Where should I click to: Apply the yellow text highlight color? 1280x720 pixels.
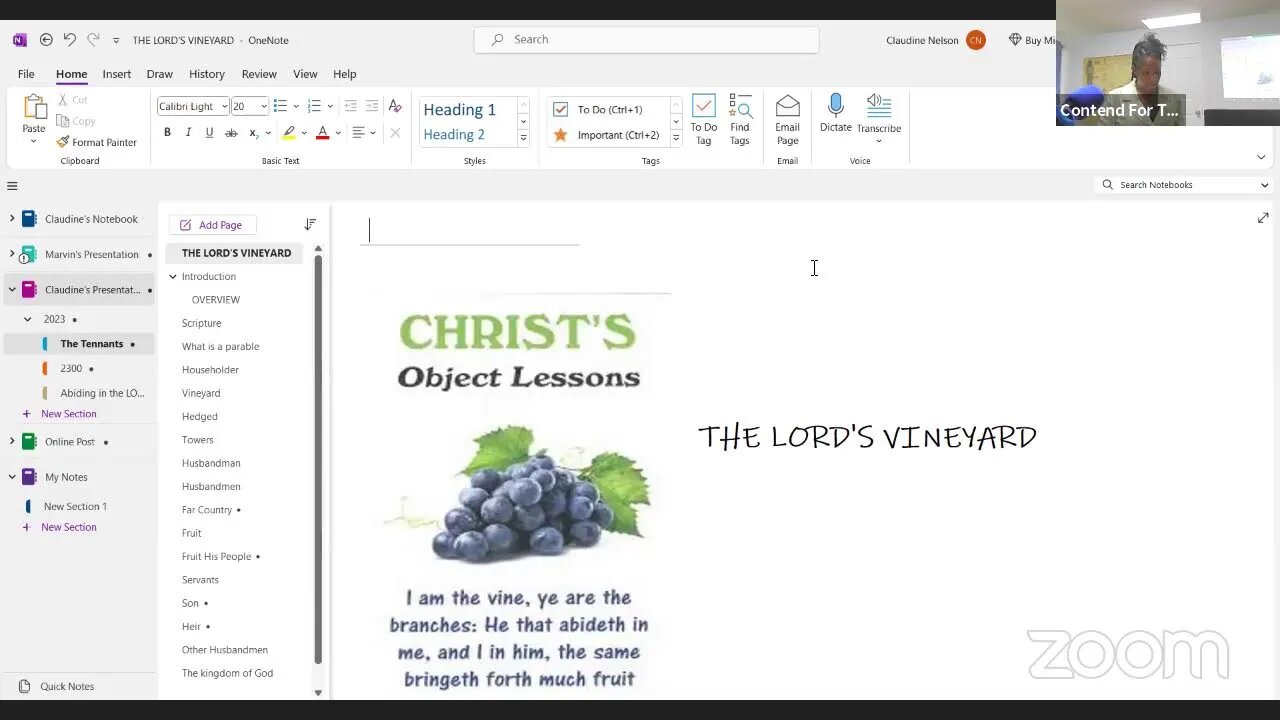click(x=289, y=132)
